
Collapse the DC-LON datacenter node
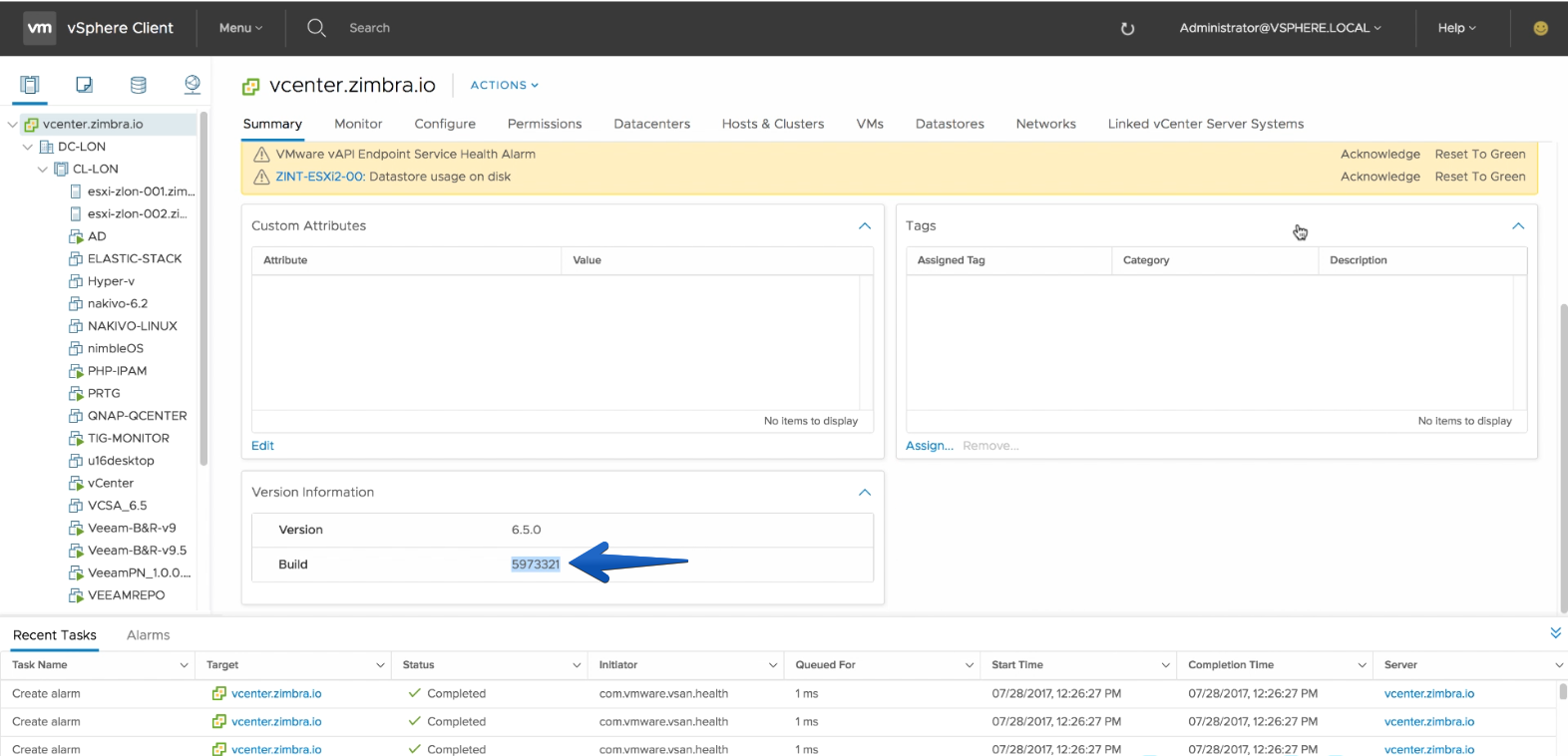pos(27,147)
